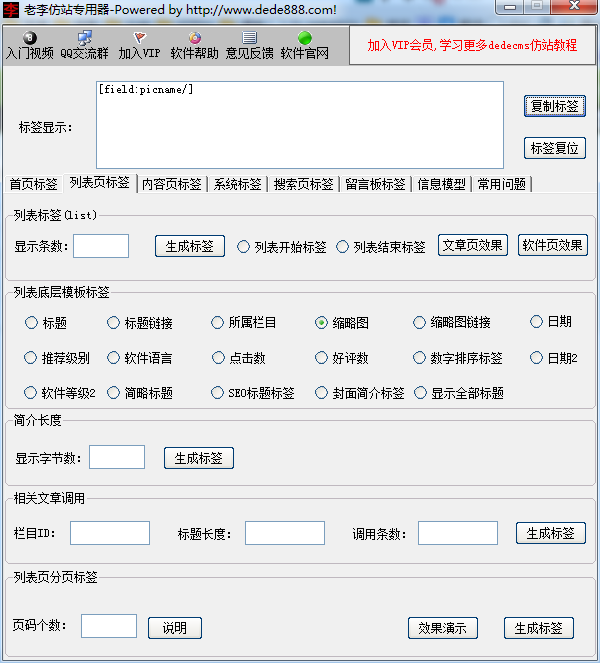This screenshot has height=663, width=600.
Task: Switch to the 首页标签 tab
Action: tap(33, 184)
